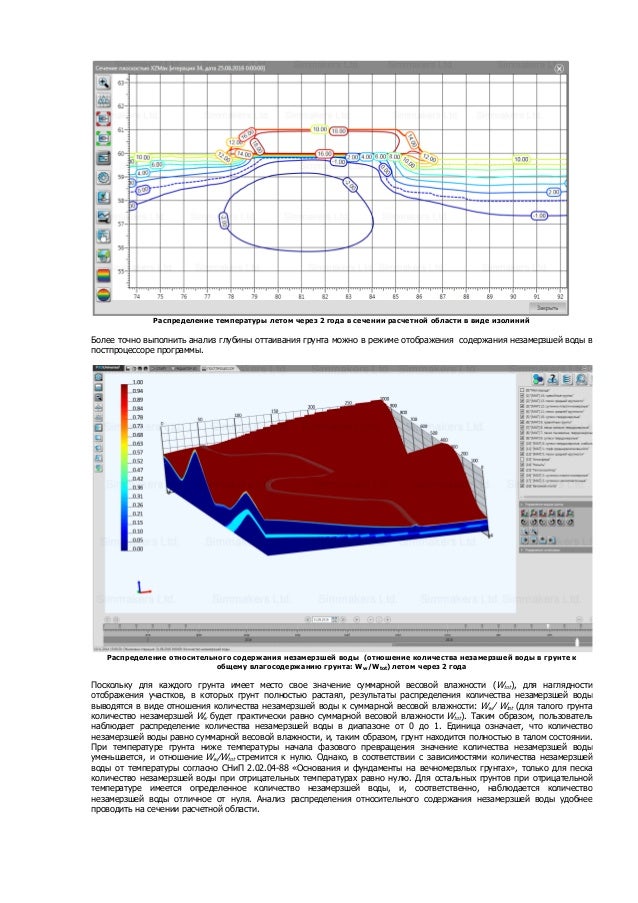Click the round rainbow sphere icon
Image resolution: width=638 pixels, height=903 pixels.
103,295
